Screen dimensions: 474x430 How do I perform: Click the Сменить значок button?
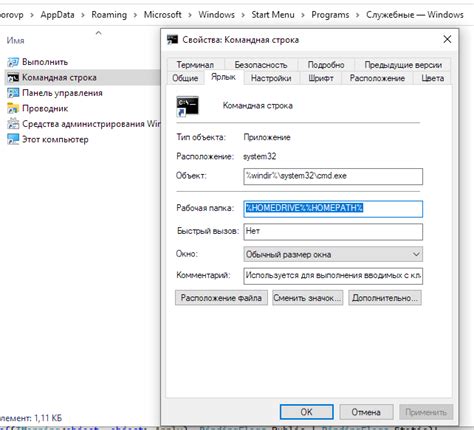click(x=307, y=298)
